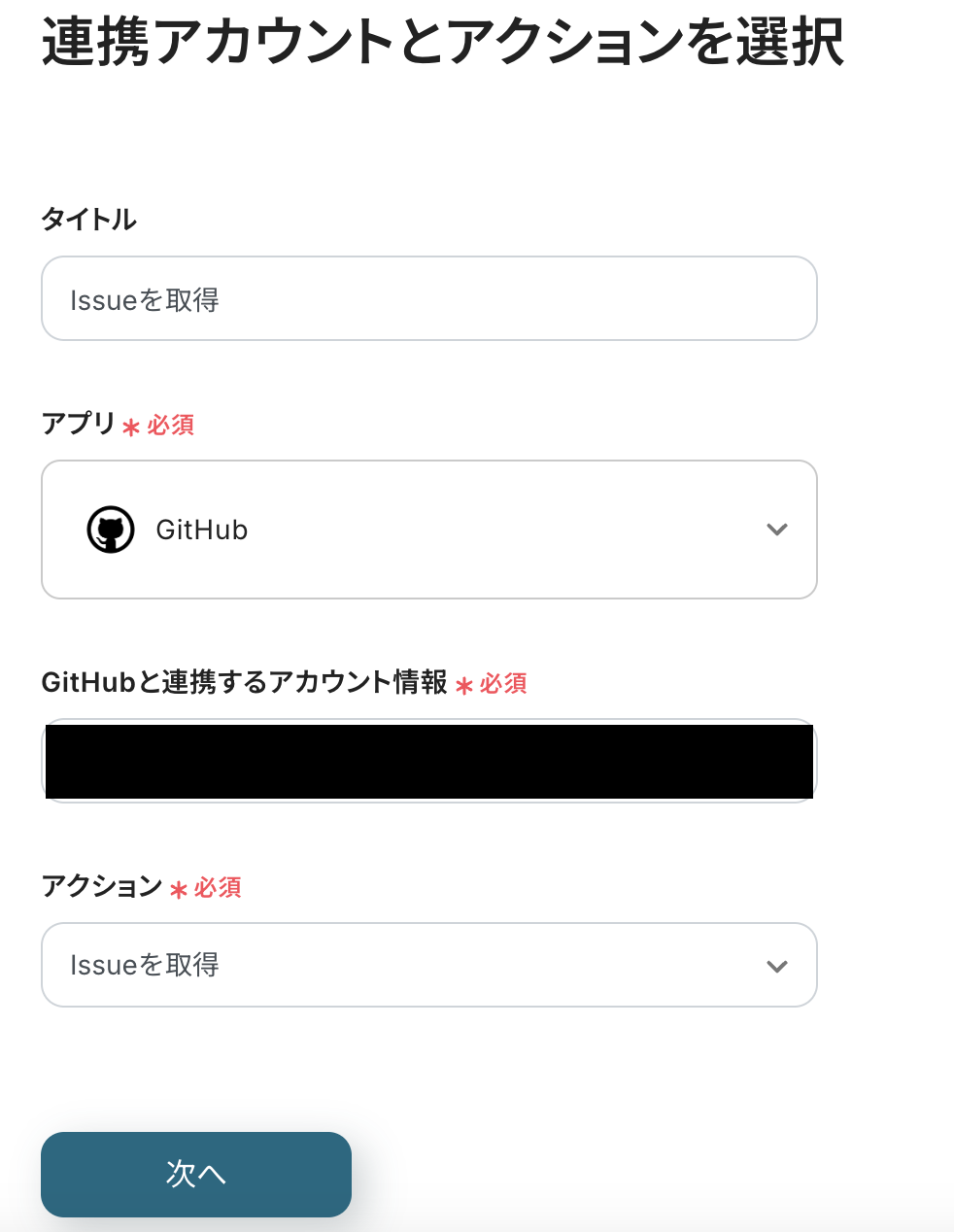The width and height of the screenshot is (954, 1232).
Task: Click the 連携アカウントとアクションを選択 page heading
Action: [442, 44]
